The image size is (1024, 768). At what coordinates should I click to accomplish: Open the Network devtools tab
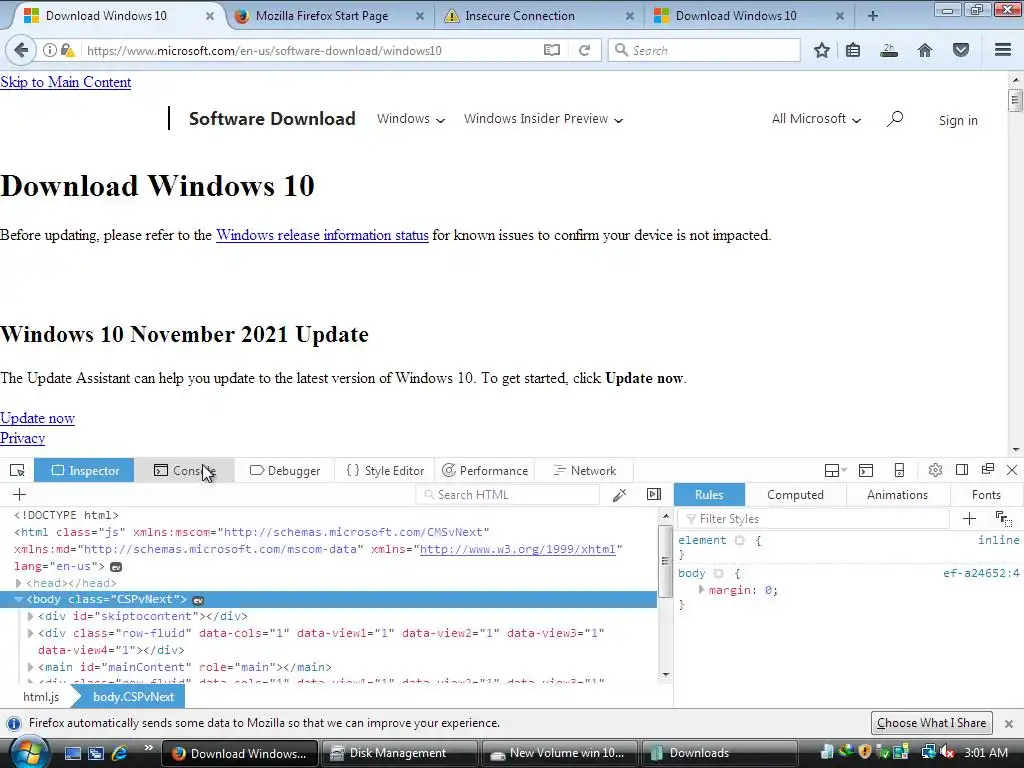584,470
